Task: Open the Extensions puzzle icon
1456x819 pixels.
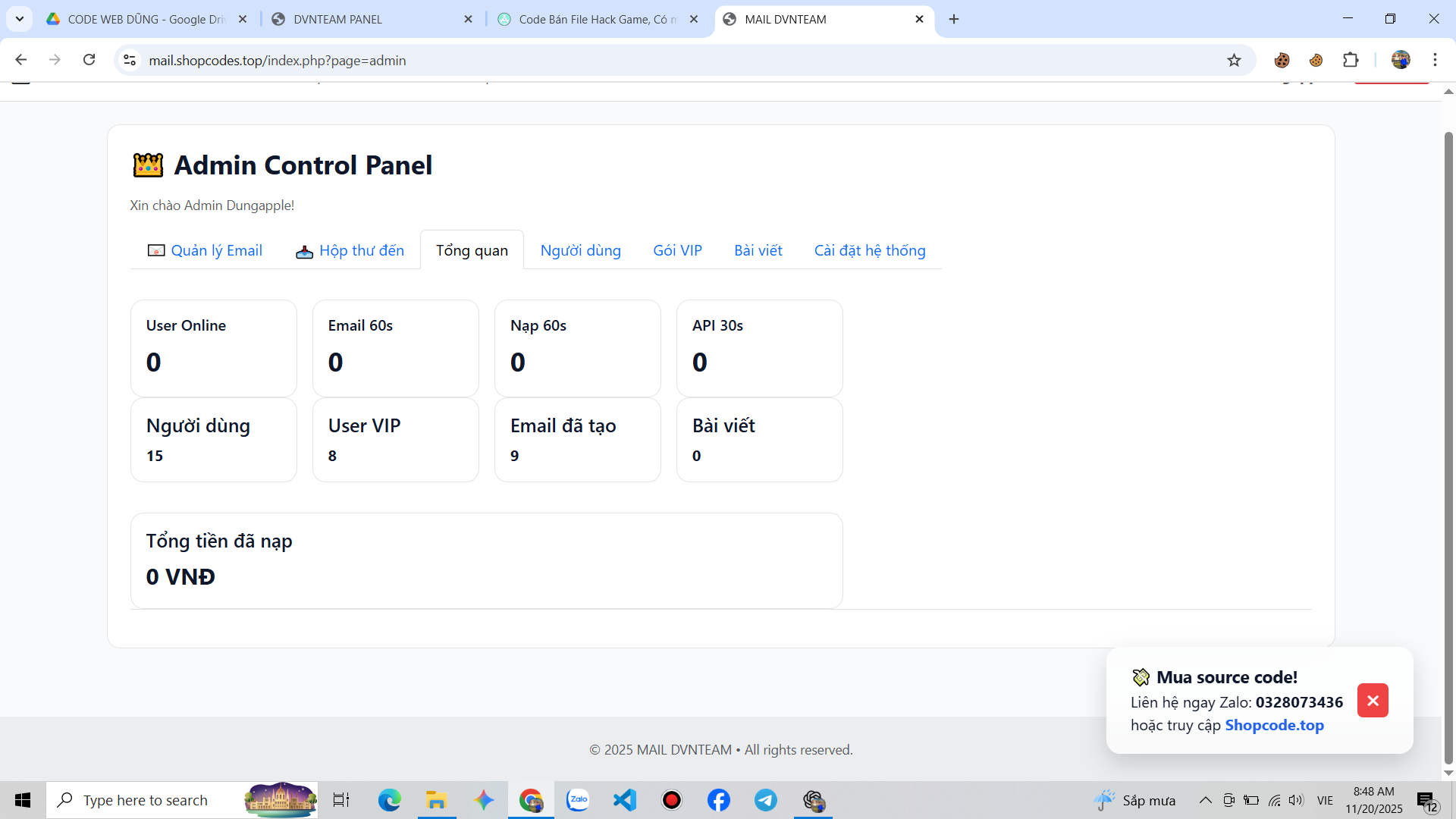Action: coord(1351,60)
